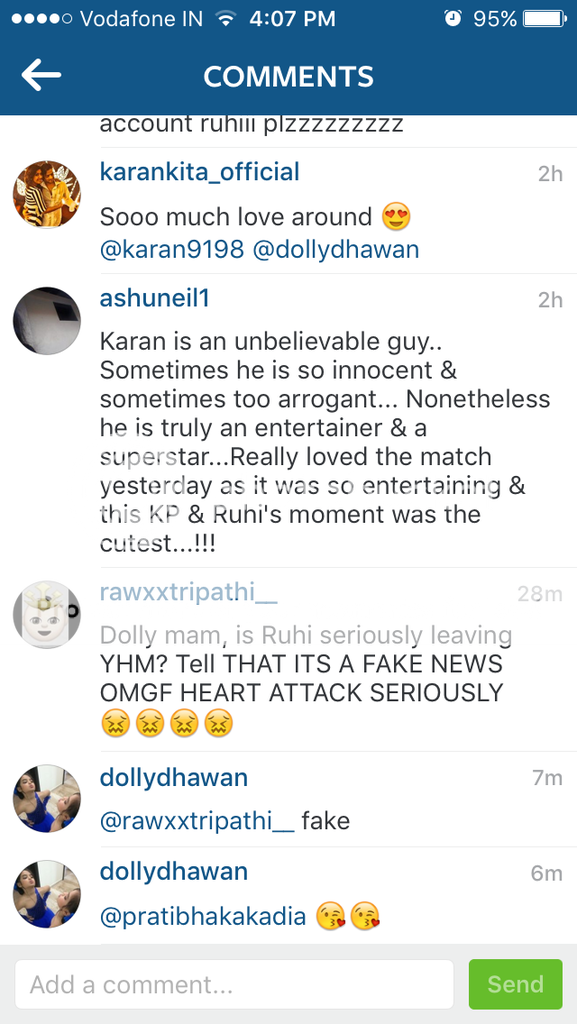Viewport: 577px width, 1024px height.
Task: Open the rawxxtripathi__ username link
Action: tap(189, 593)
